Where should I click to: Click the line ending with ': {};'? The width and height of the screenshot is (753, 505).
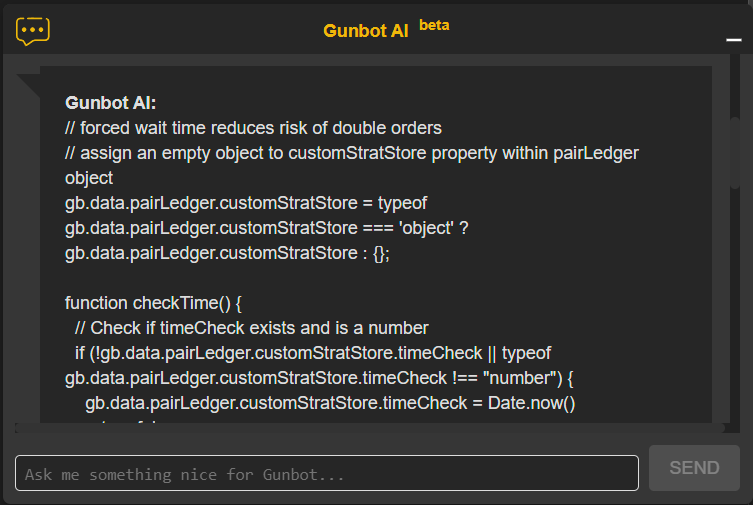[227, 253]
